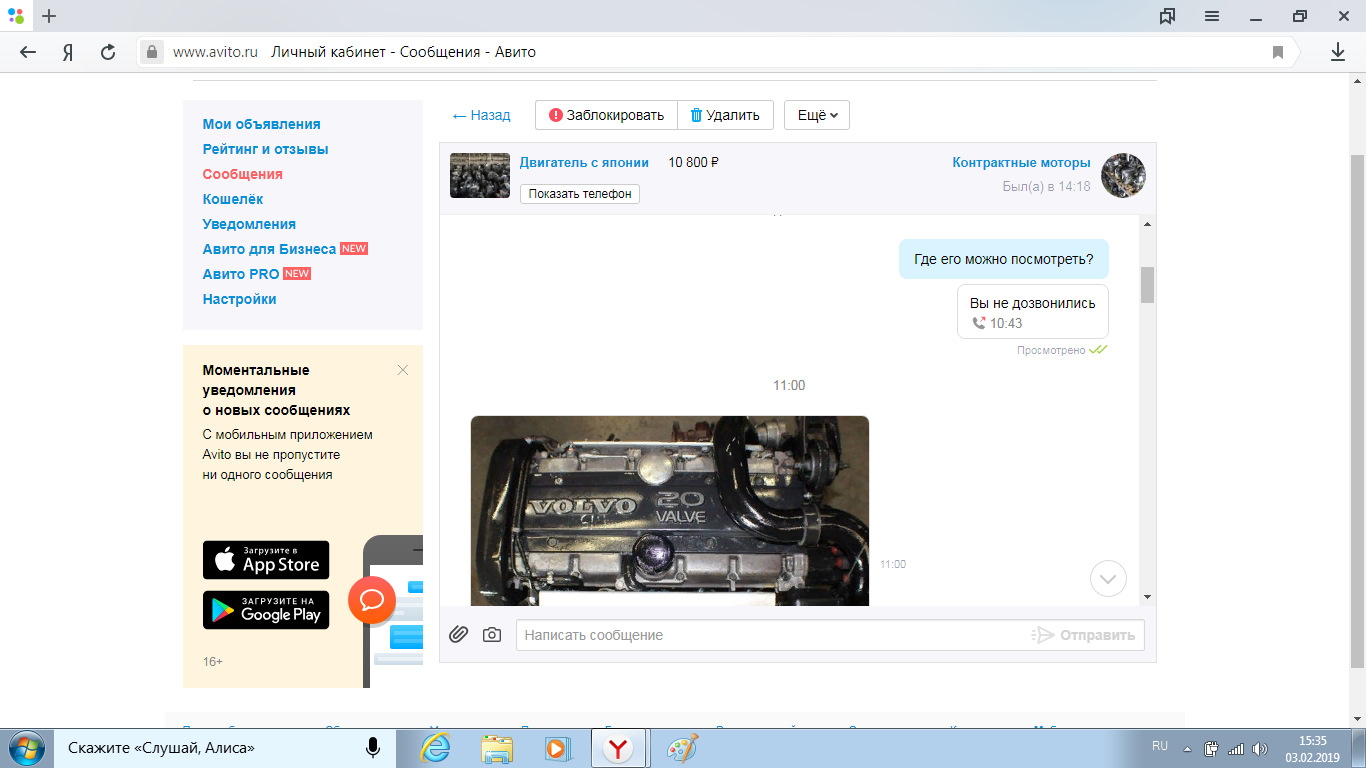Open the browser hamburger menu
Viewport: 1366px width, 768px height.
(1211, 16)
